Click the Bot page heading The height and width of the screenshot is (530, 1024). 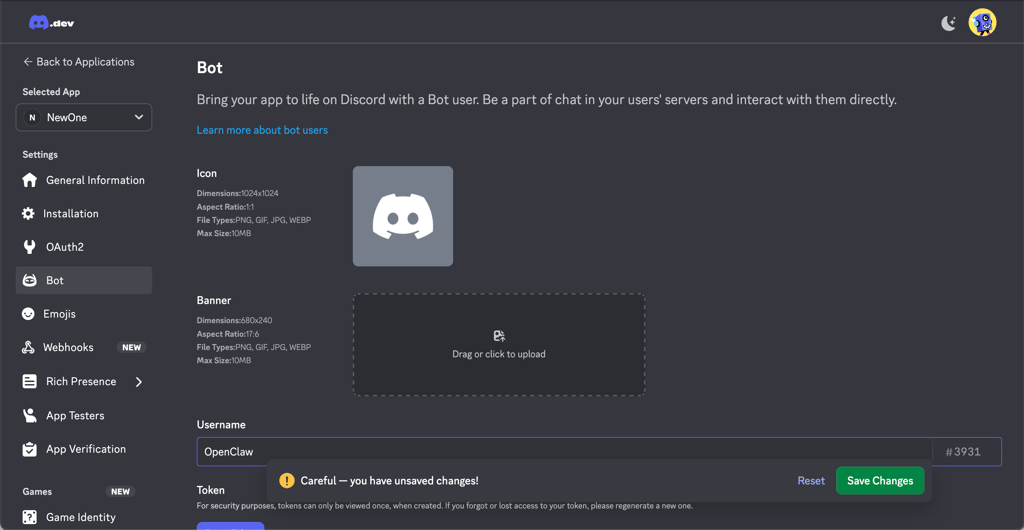click(x=210, y=67)
